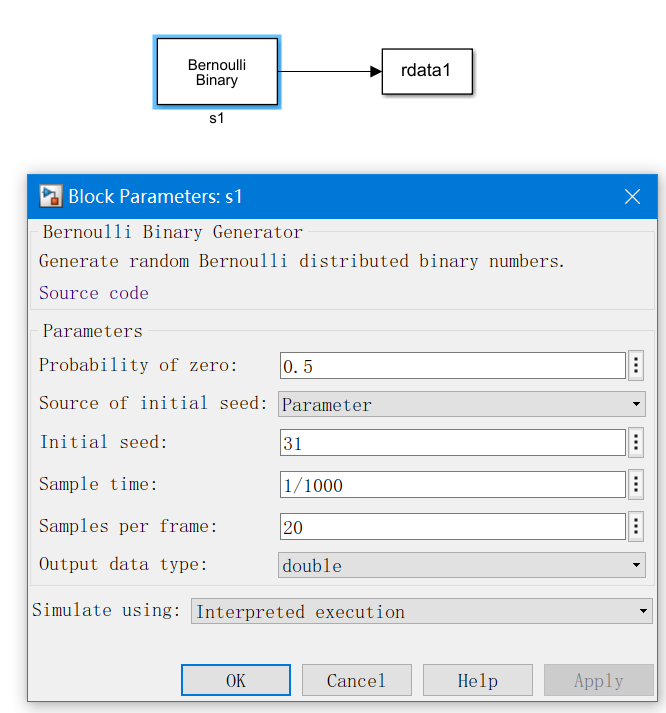Click the Probability of zero label
Screen dimensions: 666x713
tap(138, 365)
